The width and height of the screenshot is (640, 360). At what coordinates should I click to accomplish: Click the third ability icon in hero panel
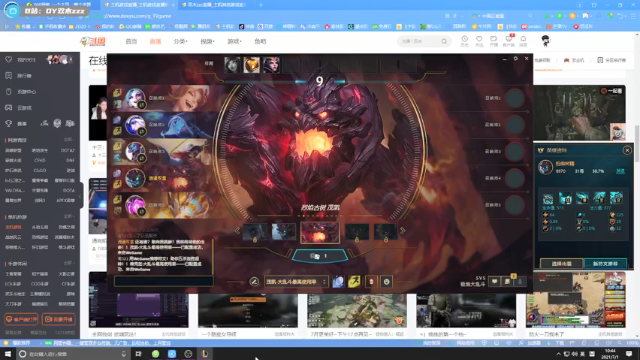point(582,198)
